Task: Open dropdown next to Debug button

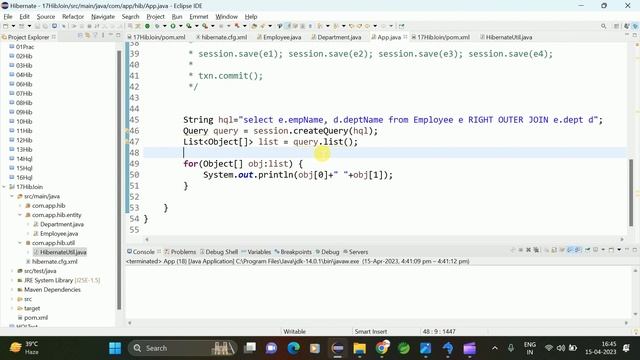Action: click(164, 26)
